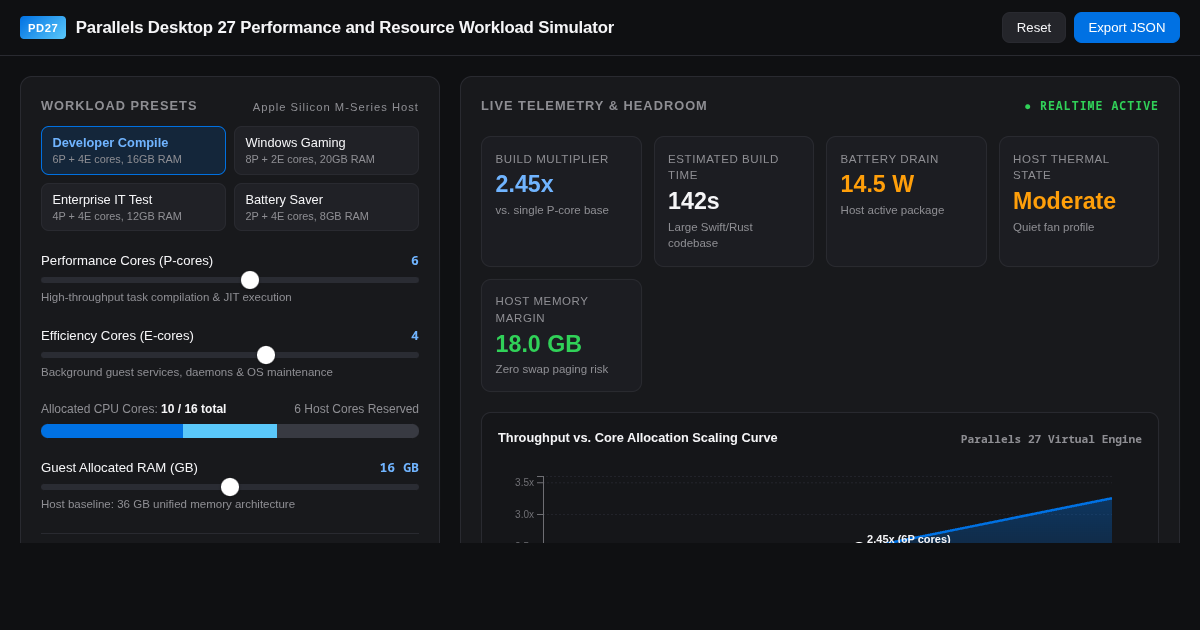Image resolution: width=1200 pixels, height=630 pixels.
Task: Click the Battery Drain 14.5 W card
Action: pos(906,201)
